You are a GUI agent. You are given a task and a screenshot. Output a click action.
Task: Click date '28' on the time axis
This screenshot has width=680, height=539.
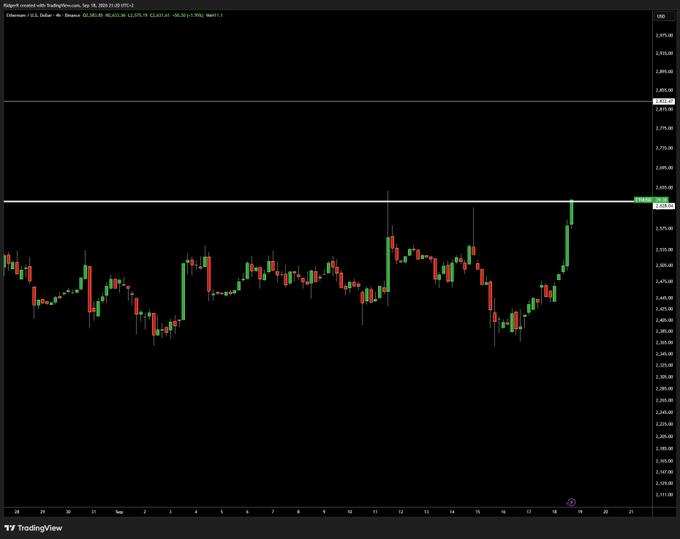click(17, 512)
